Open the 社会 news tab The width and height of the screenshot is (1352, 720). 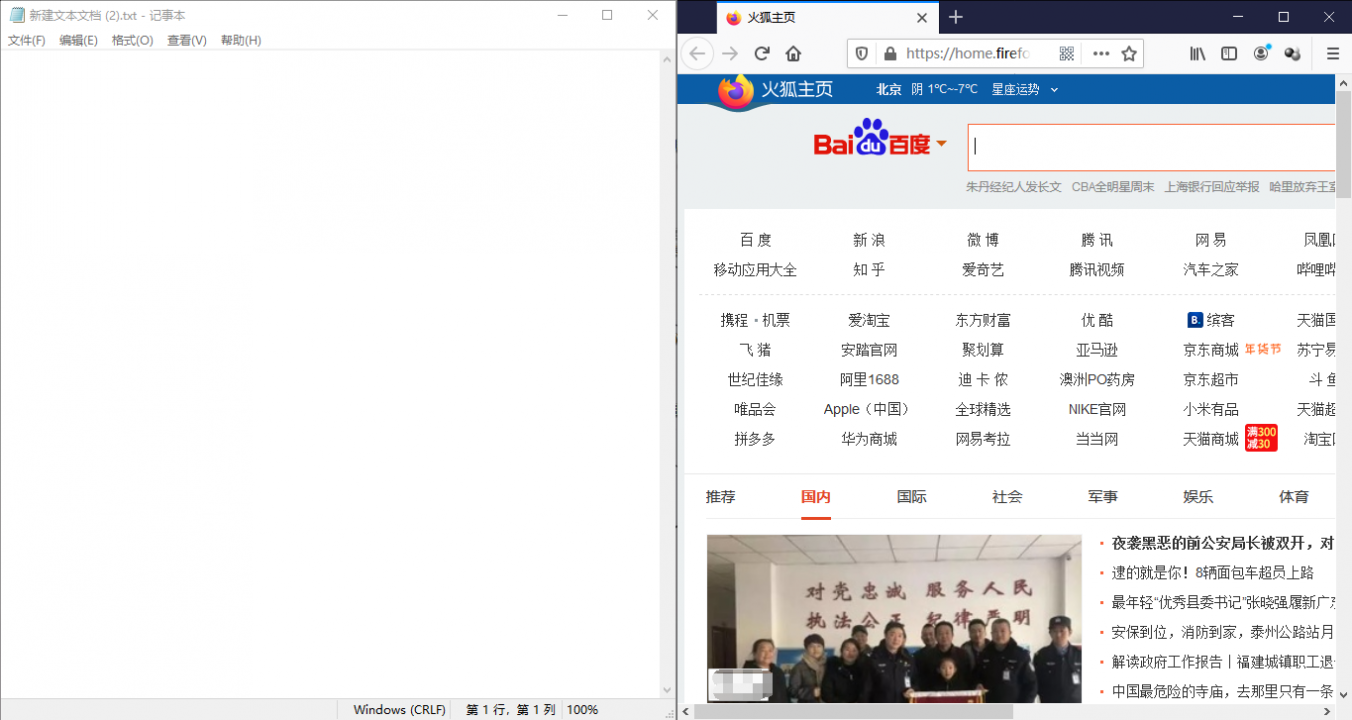(x=1007, y=496)
